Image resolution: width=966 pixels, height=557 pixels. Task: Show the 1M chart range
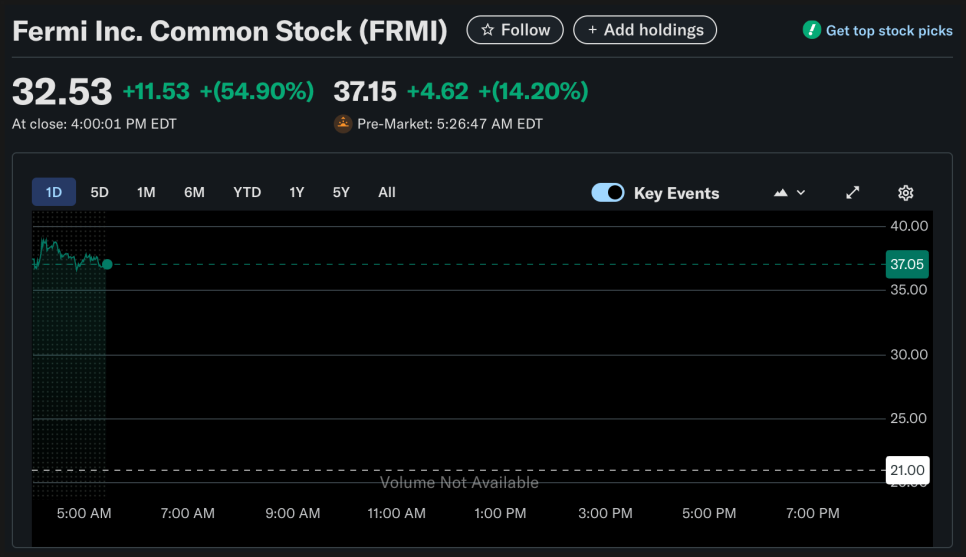pyautogui.click(x=146, y=192)
